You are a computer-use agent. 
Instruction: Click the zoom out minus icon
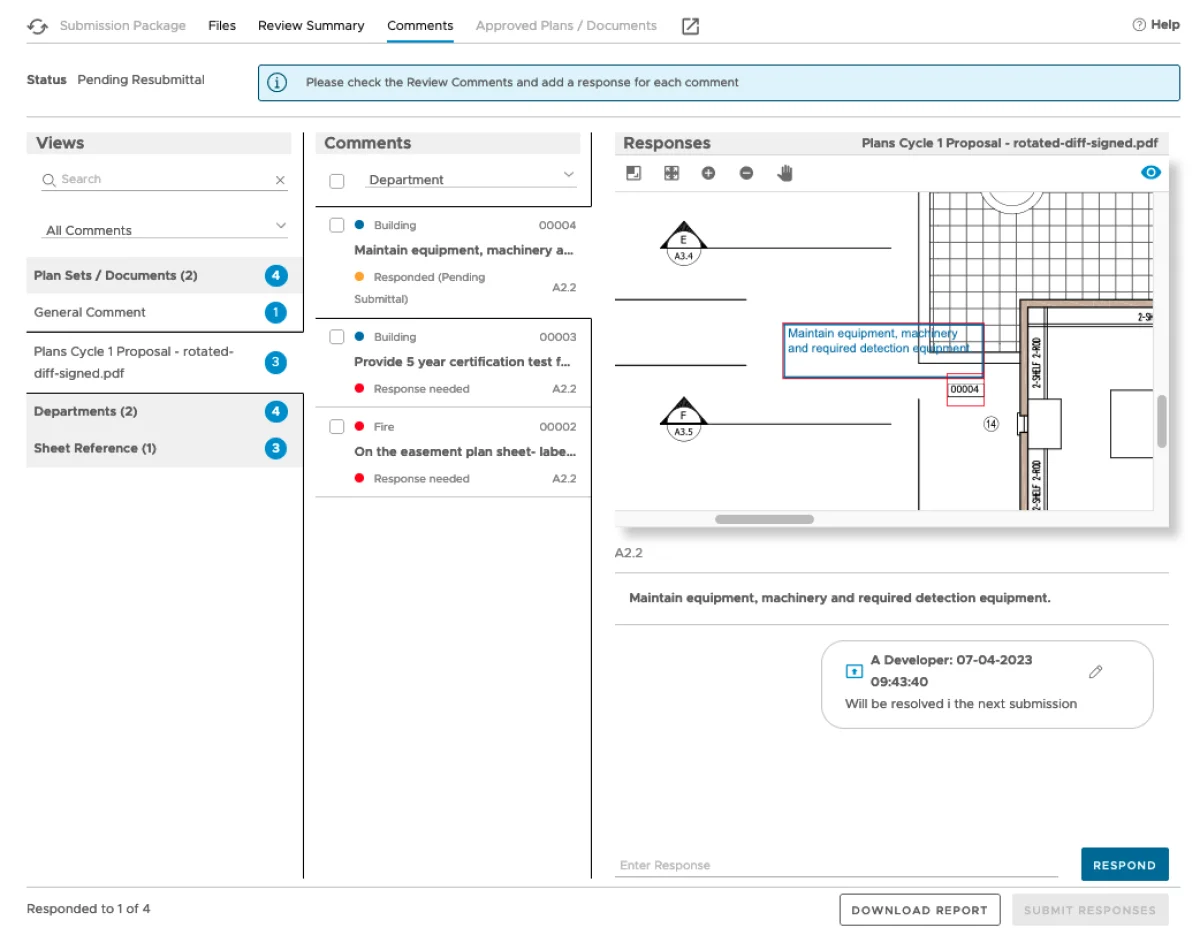pyautogui.click(x=746, y=173)
